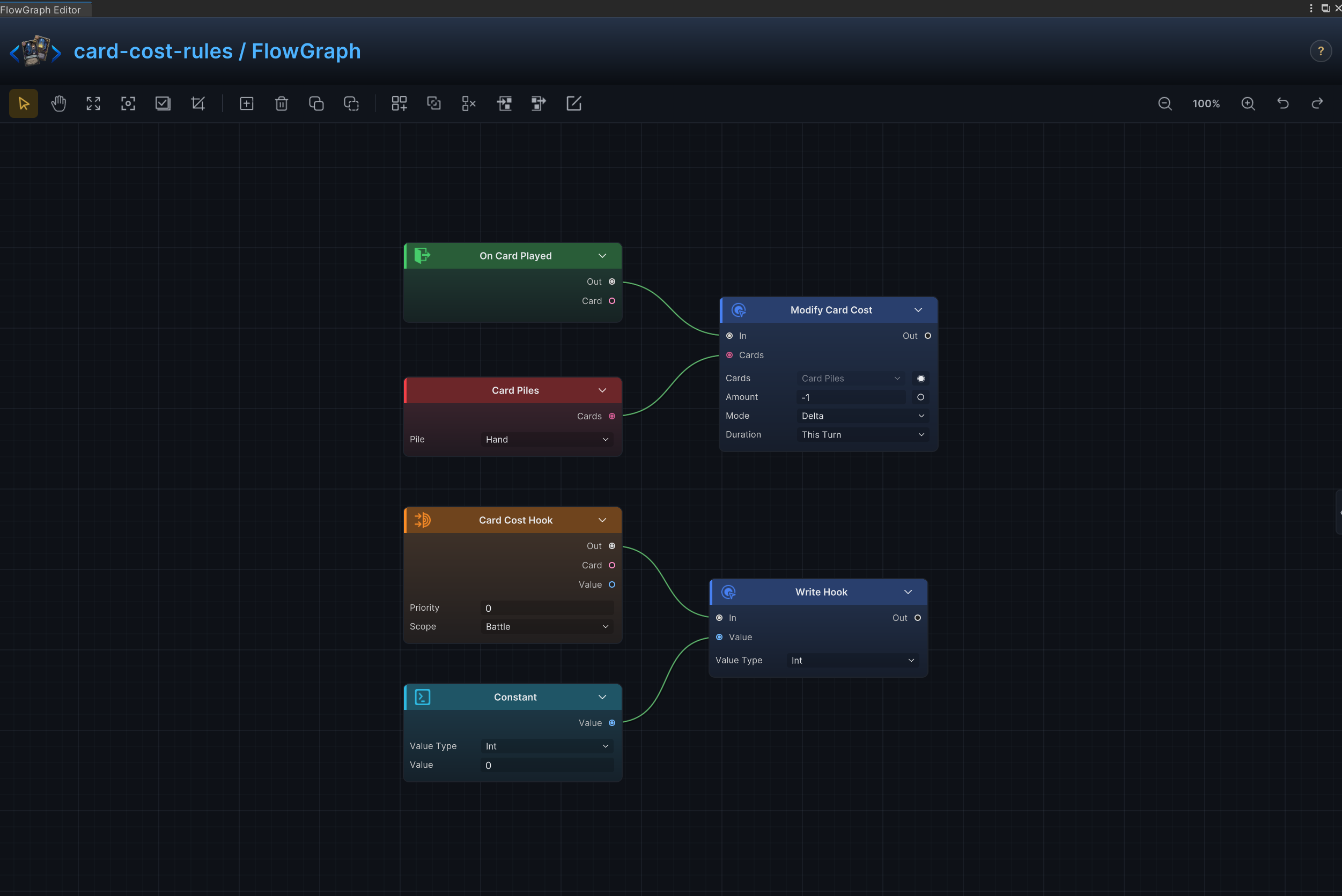Image resolution: width=1342 pixels, height=896 pixels.
Task: Activate the hand pan tool
Action: pos(58,103)
